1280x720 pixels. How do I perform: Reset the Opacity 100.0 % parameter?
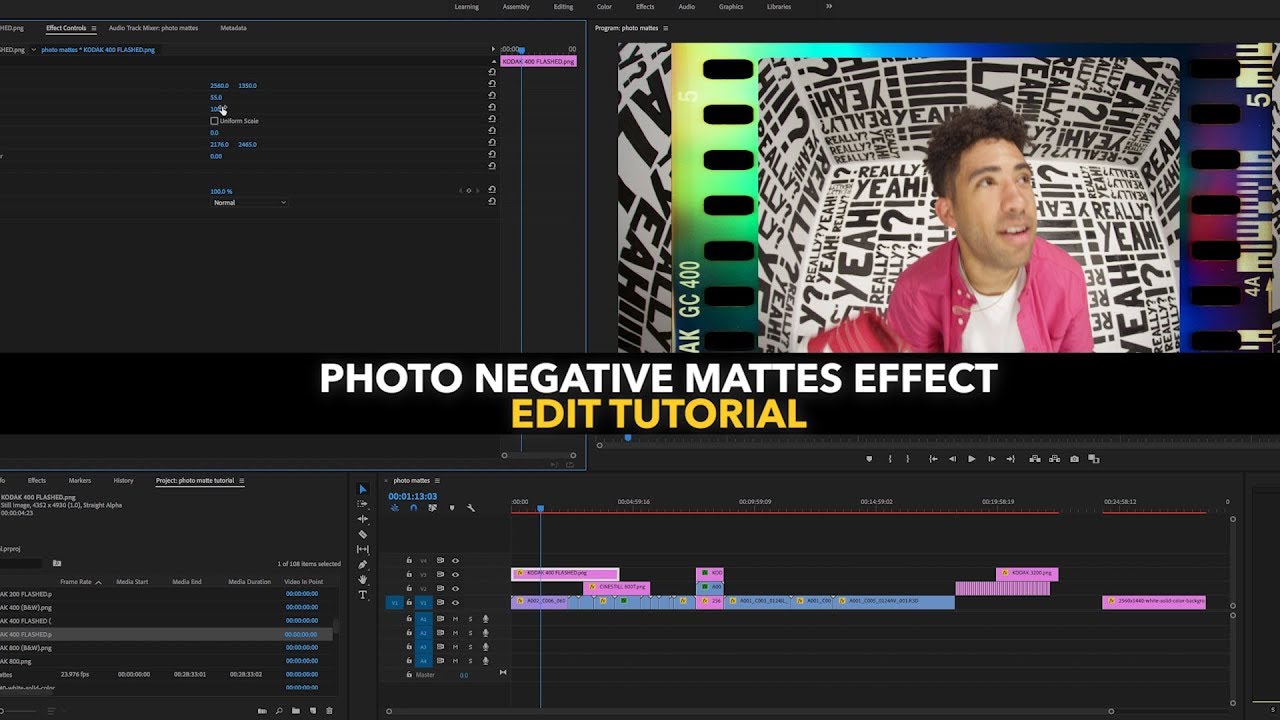click(x=492, y=191)
